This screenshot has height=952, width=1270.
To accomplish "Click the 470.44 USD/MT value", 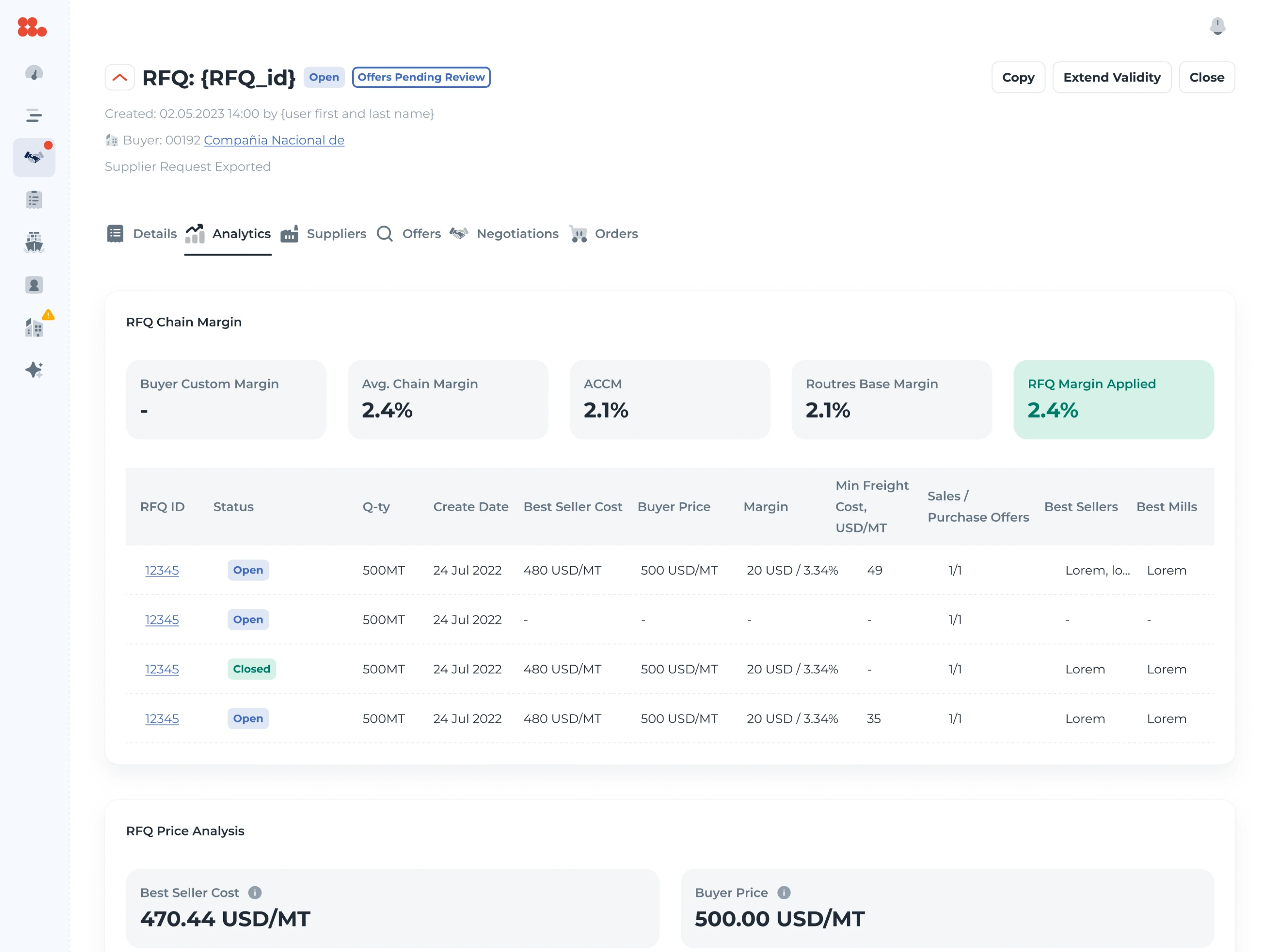I will [225, 919].
